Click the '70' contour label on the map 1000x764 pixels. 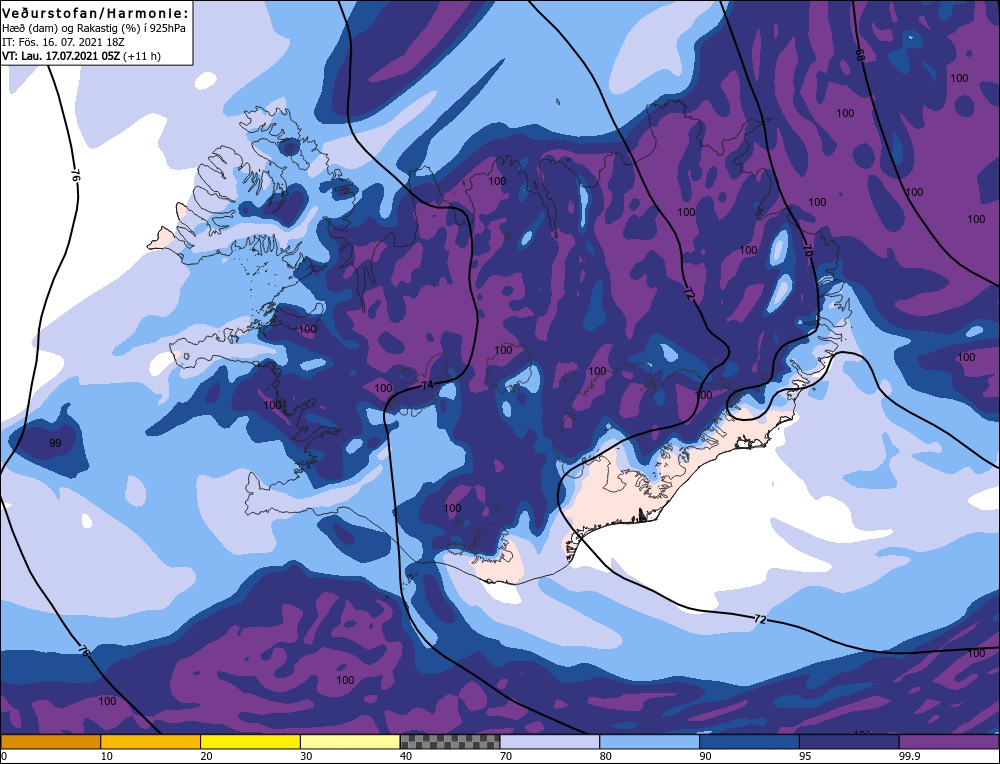click(x=808, y=250)
